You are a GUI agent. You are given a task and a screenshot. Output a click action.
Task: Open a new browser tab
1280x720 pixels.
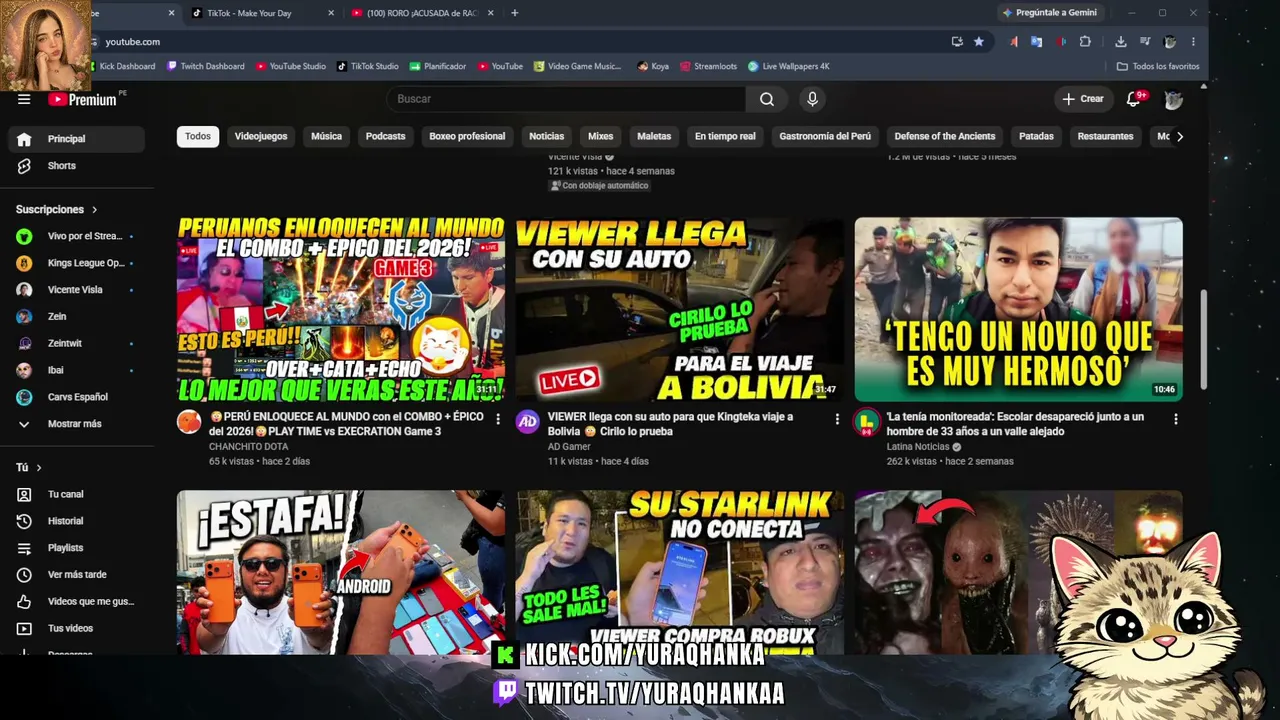point(515,13)
